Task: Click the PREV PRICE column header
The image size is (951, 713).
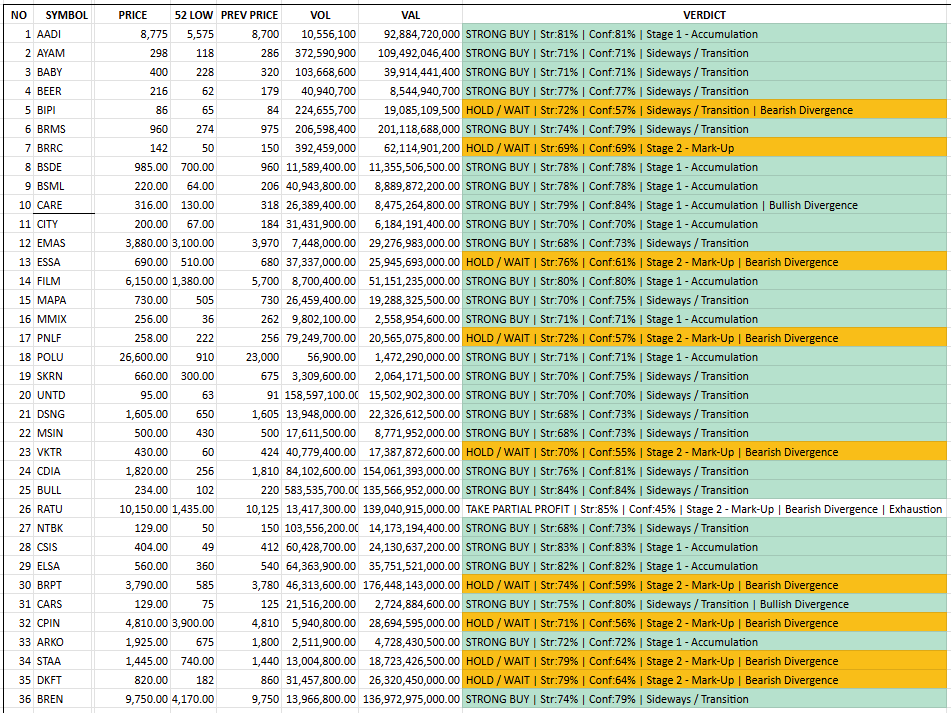Action: (x=250, y=15)
